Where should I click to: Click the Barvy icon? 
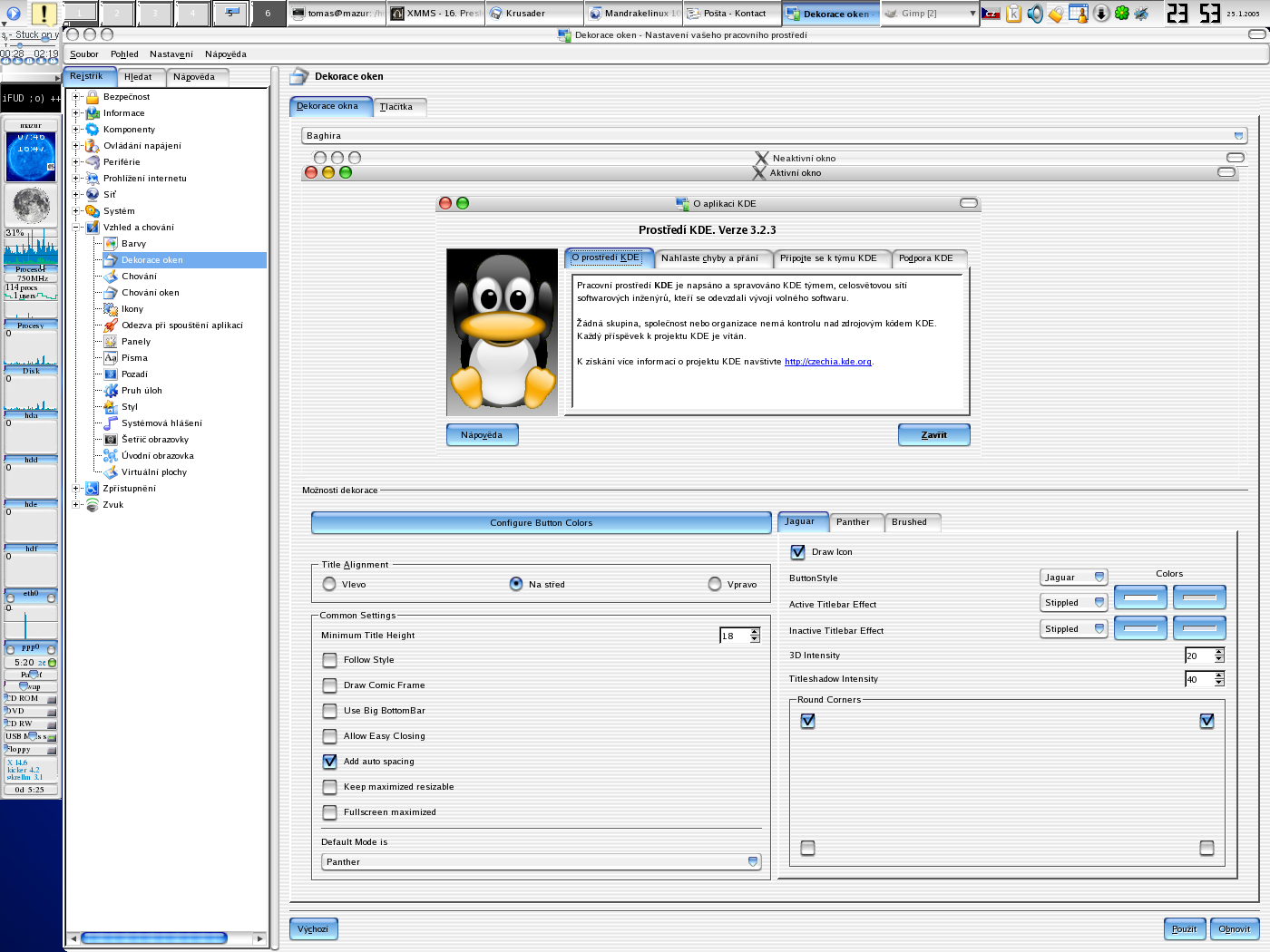(111, 244)
